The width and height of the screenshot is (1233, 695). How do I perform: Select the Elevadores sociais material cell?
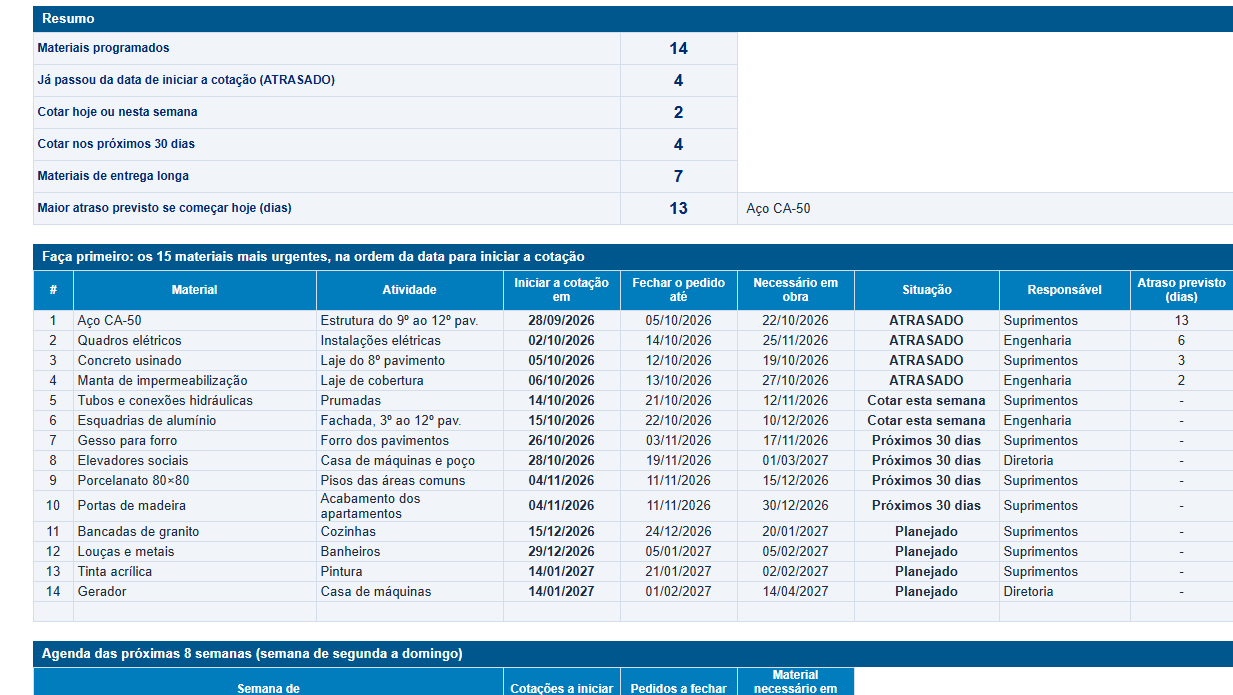tap(195, 461)
